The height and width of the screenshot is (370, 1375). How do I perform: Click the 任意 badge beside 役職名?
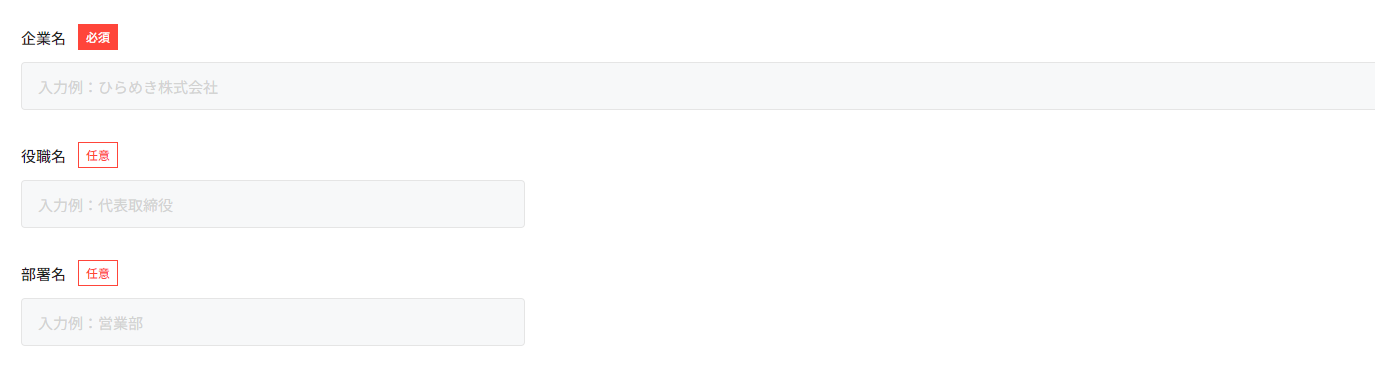pos(98,155)
